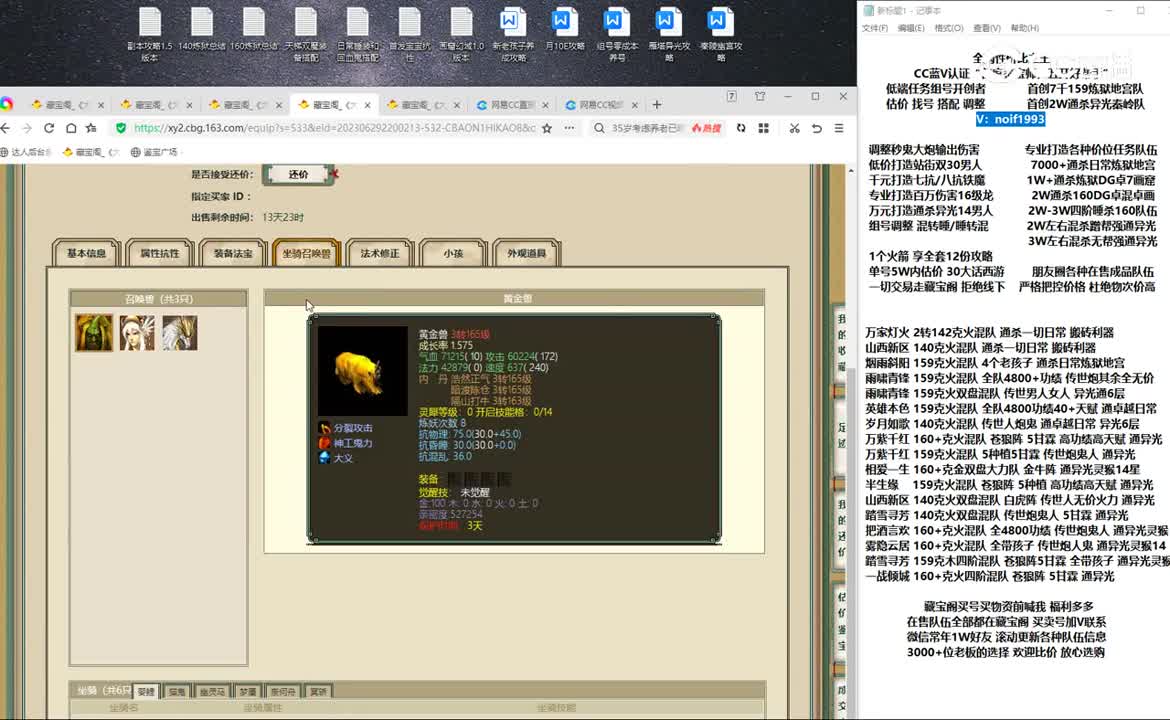Viewport: 1170px width, 720px height.
Task: Open the 小孩 tab
Action: [x=453, y=254]
